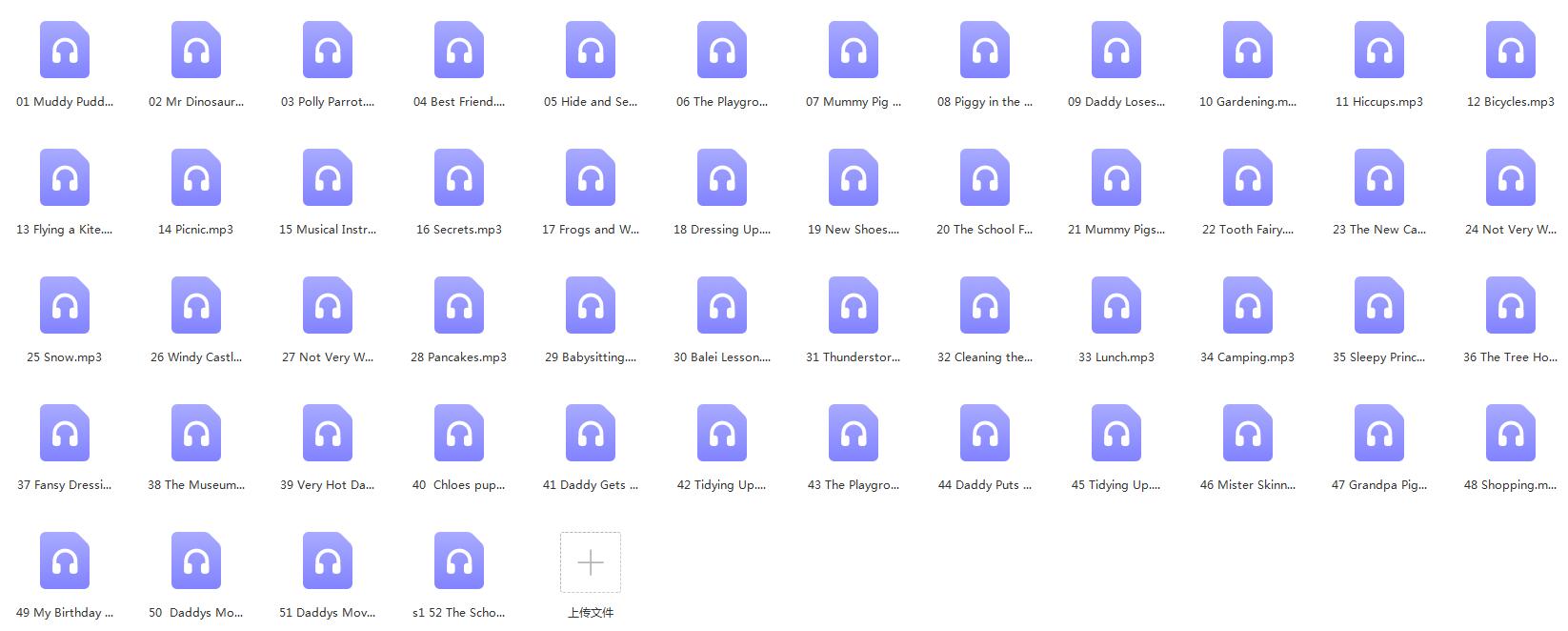The image size is (1568, 631).
Task: Click the 38 The Museum audio icon
Action: (196, 433)
